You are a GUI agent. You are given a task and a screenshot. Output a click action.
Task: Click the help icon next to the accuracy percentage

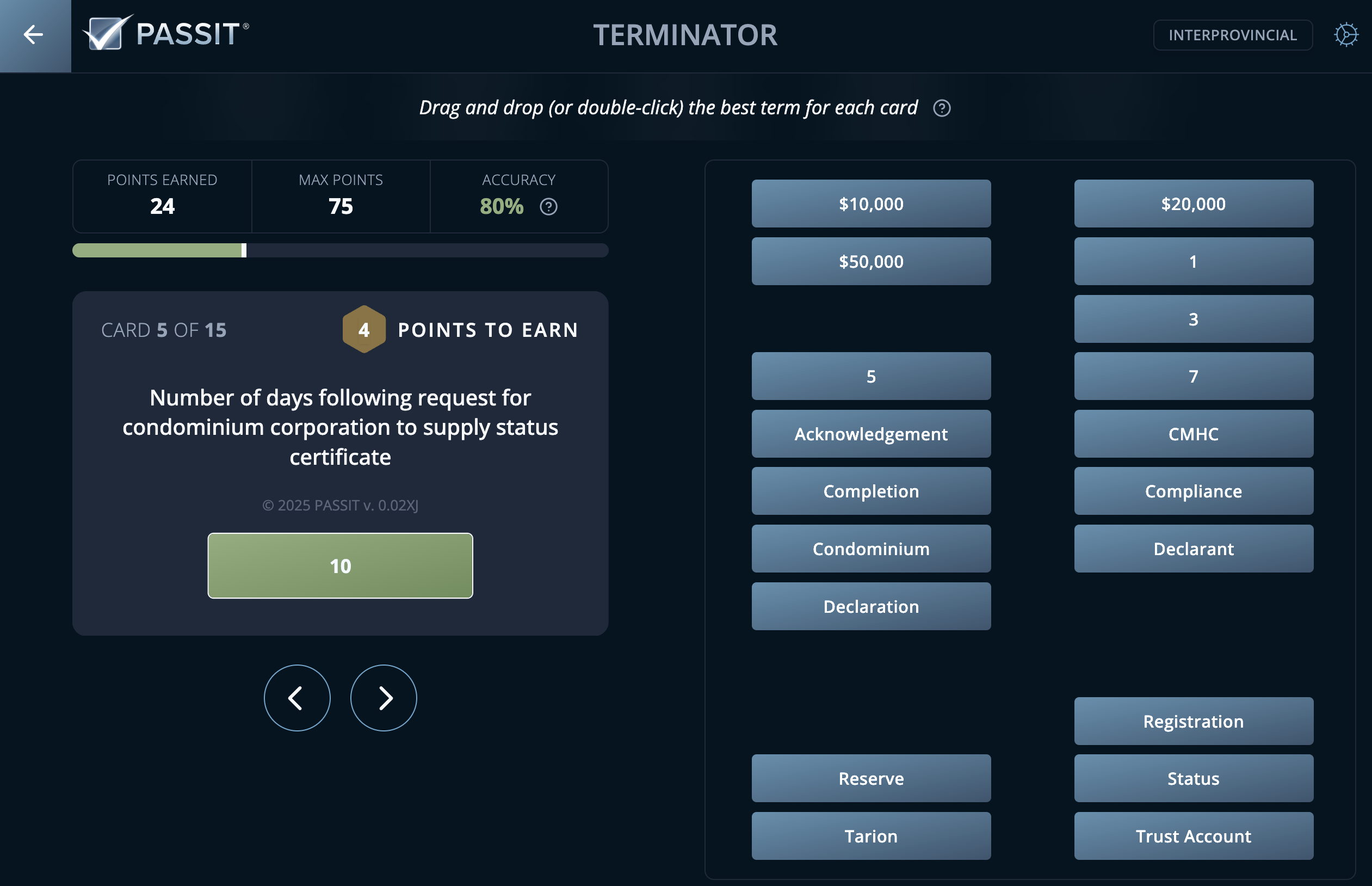point(548,207)
